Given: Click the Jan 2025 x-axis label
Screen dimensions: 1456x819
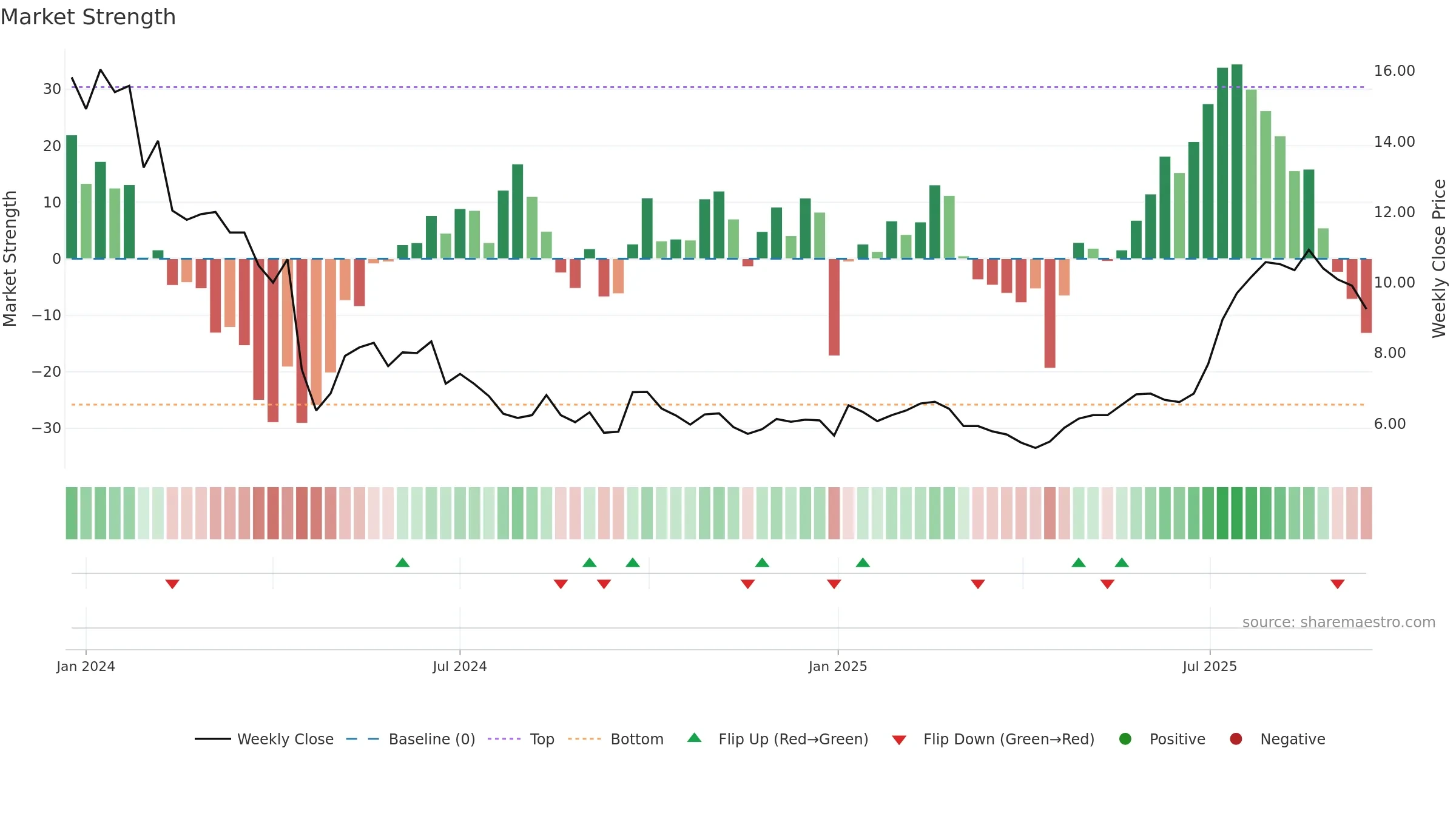Looking at the screenshot, I should pos(838,667).
